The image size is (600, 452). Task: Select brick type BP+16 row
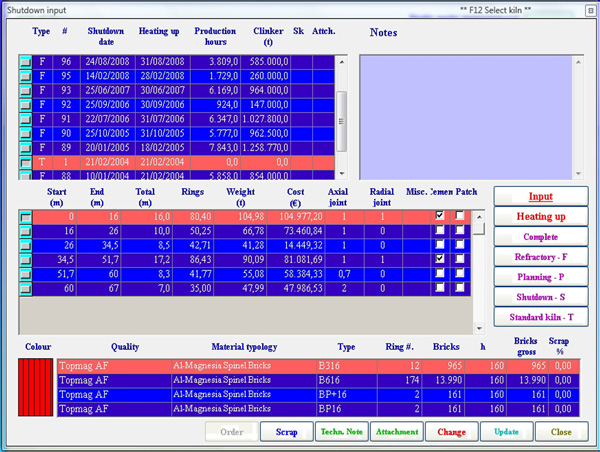click(x=318, y=395)
